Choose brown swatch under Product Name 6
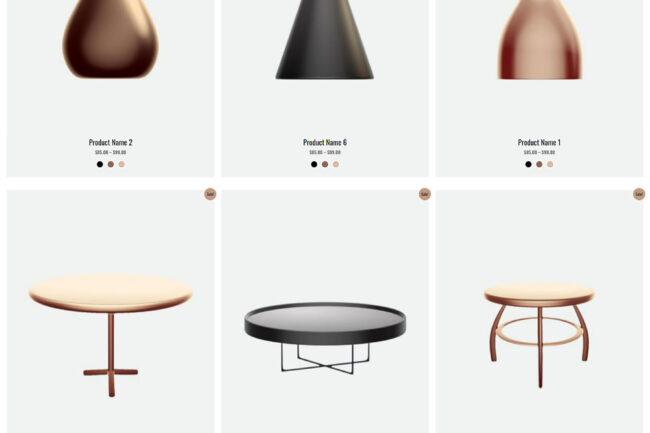Screen dimensions: 650x433 (x=325, y=164)
